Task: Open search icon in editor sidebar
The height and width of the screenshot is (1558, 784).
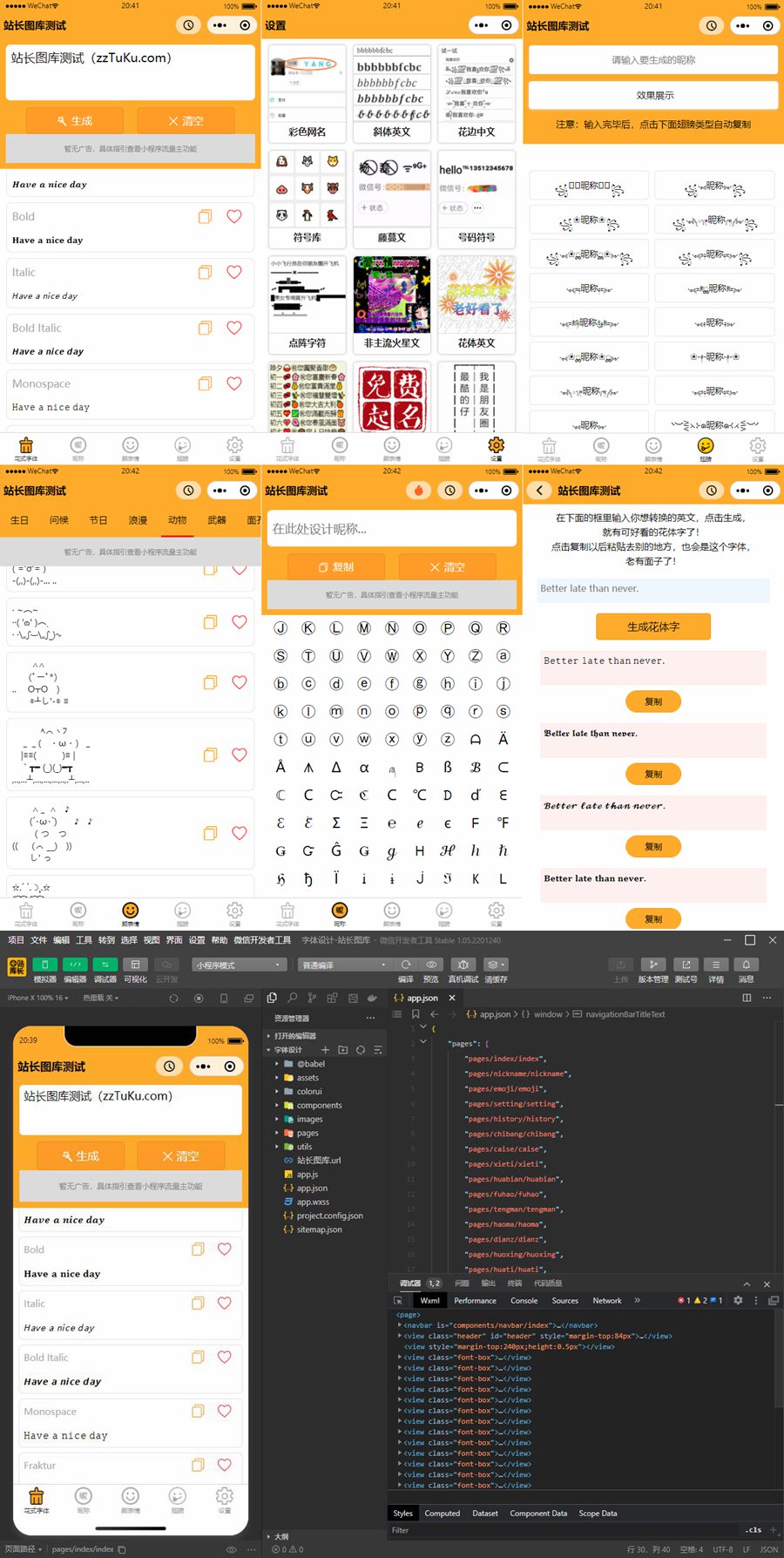Action: pos(292,998)
